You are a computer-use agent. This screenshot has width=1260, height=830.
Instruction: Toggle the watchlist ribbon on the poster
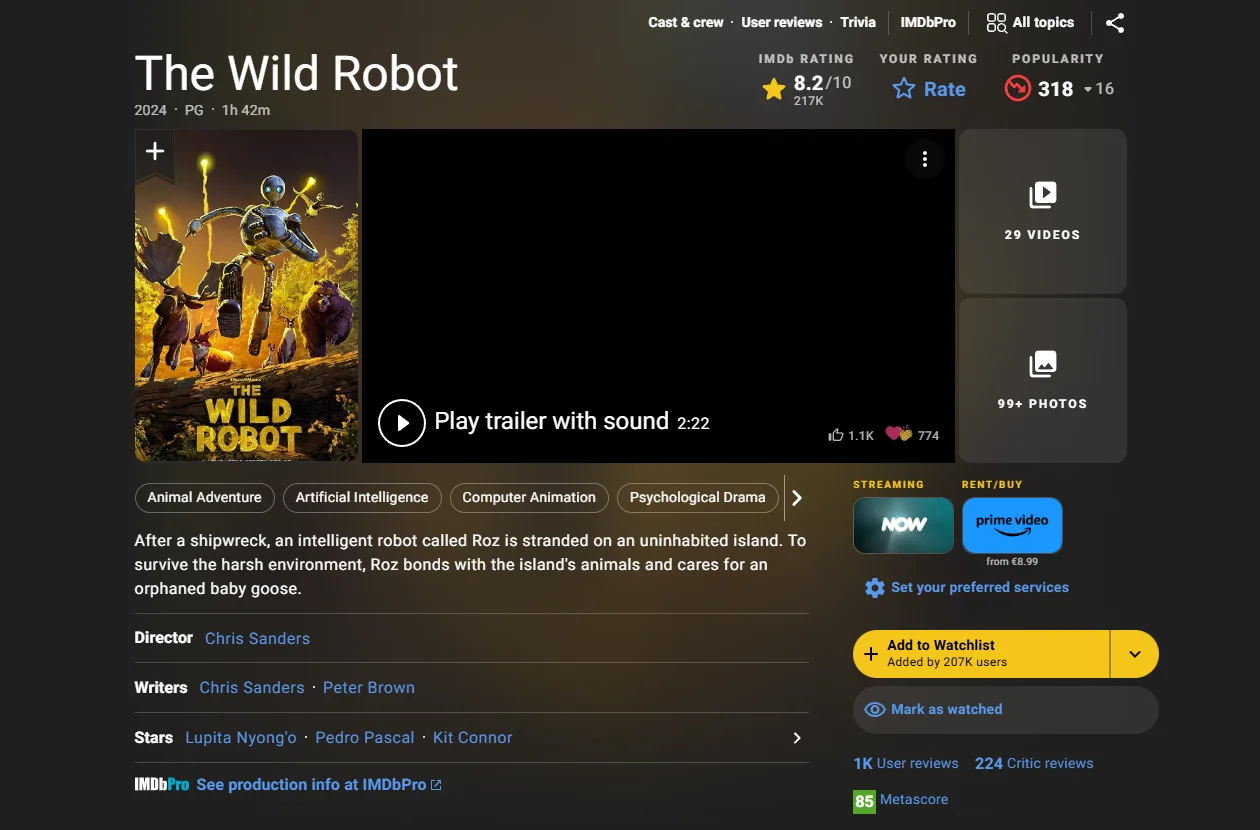coord(155,150)
